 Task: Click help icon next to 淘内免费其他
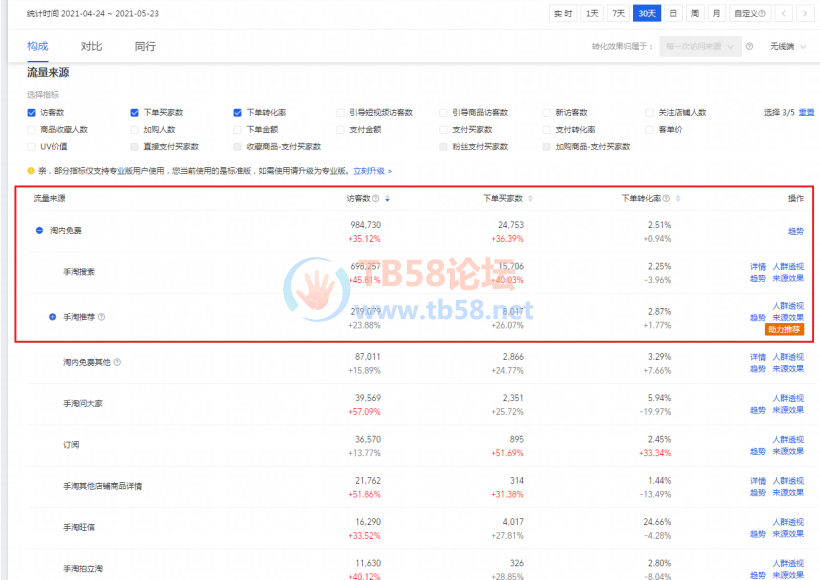click(117, 362)
